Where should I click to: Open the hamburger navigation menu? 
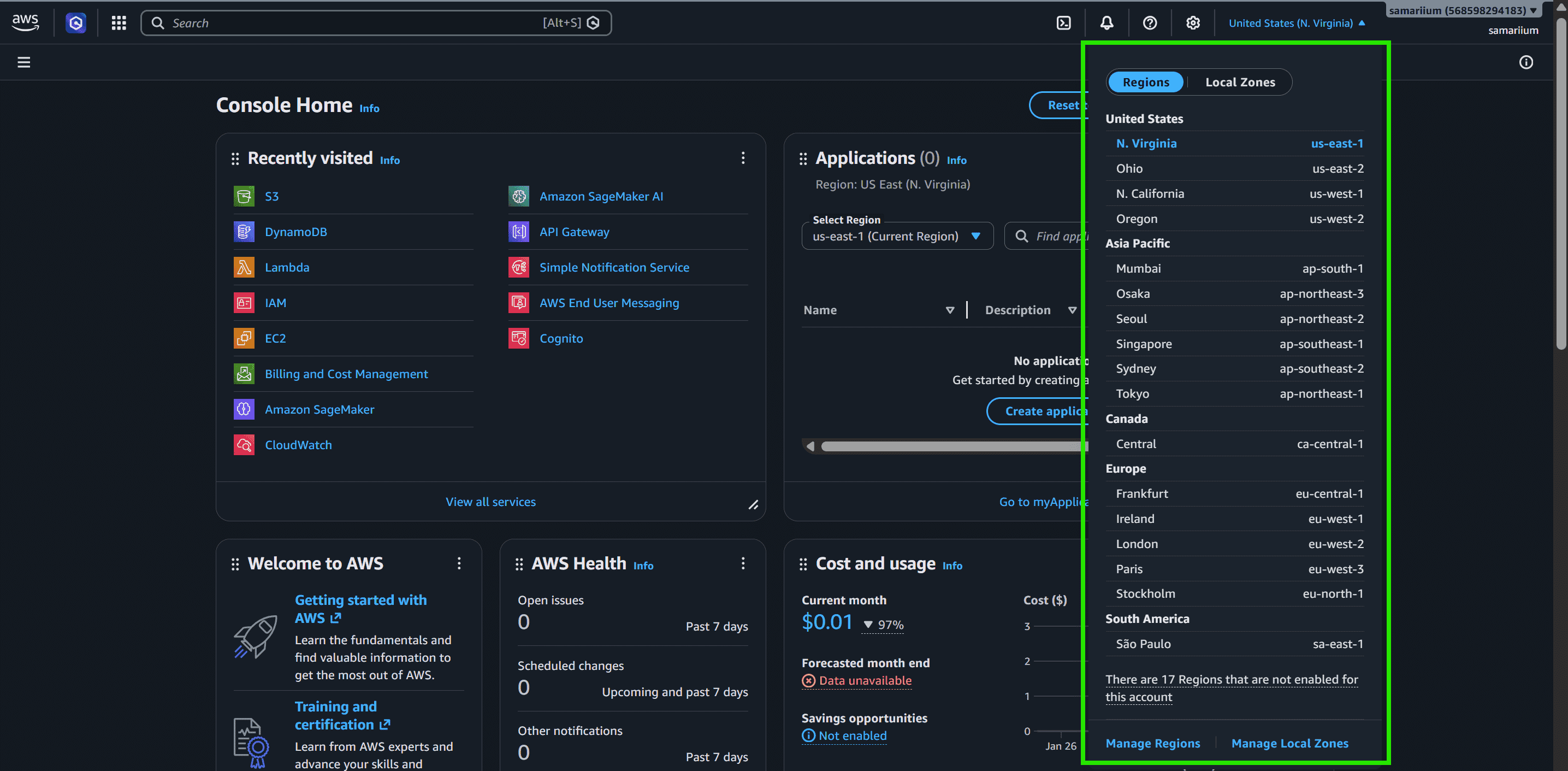pyautogui.click(x=23, y=62)
